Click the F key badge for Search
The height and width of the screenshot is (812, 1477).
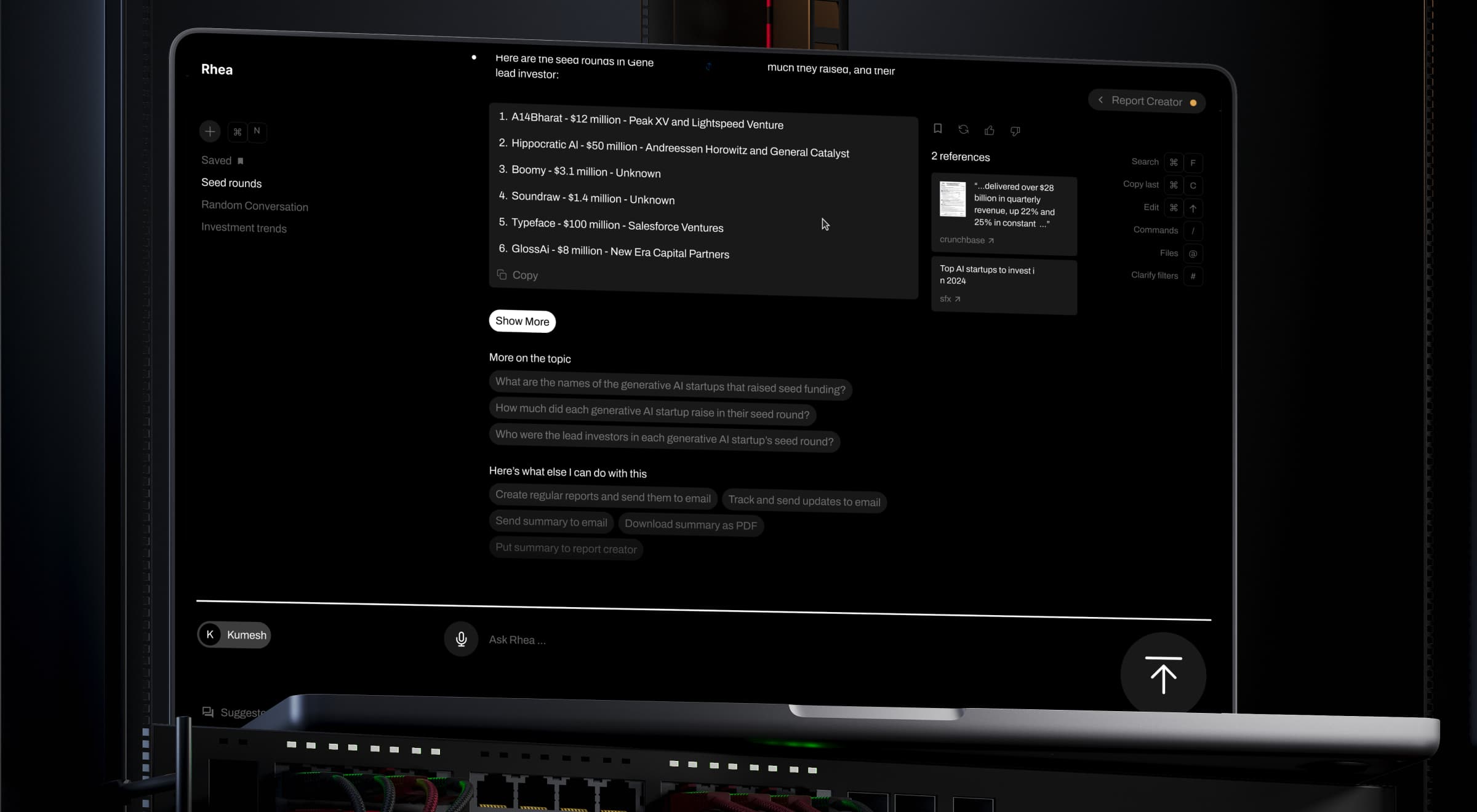pyautogui.click(x=1193, y=163)
